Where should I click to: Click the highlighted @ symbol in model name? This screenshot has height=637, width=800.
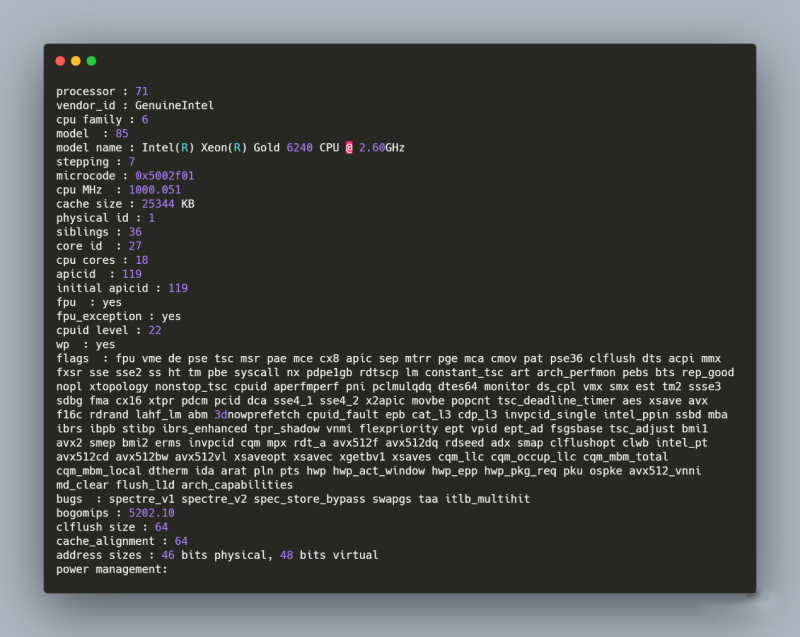click(349, 148)
